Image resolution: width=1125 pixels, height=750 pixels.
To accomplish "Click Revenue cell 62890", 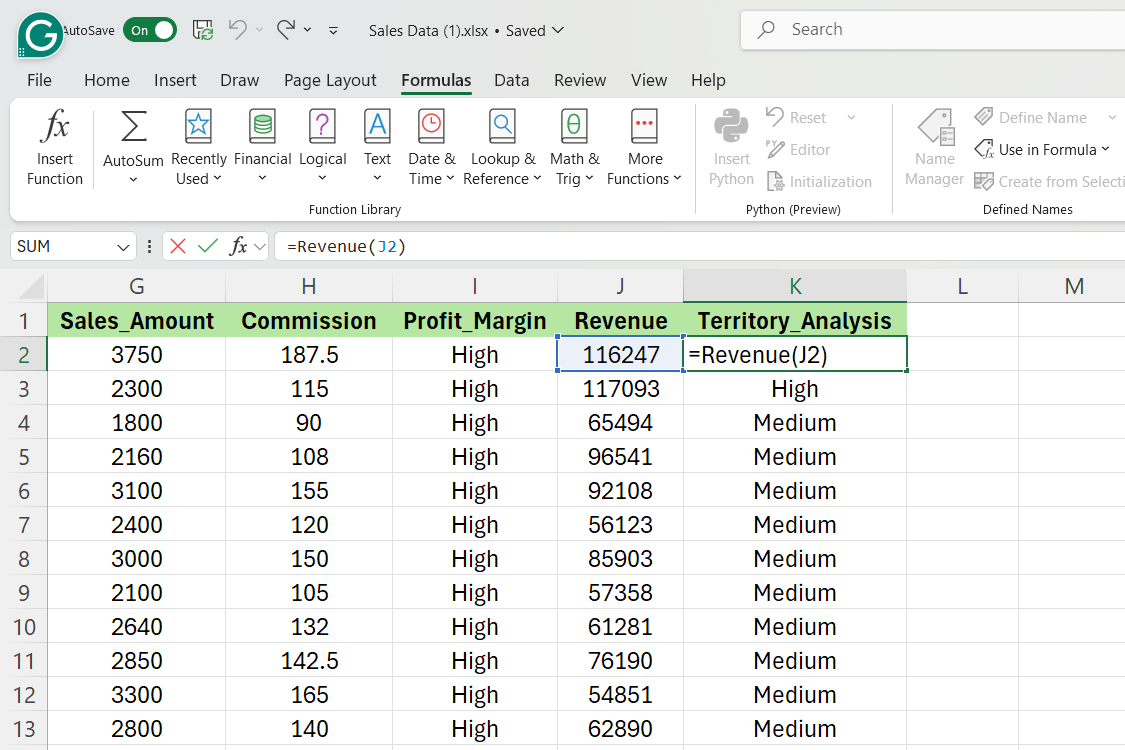I will point(621,728).
